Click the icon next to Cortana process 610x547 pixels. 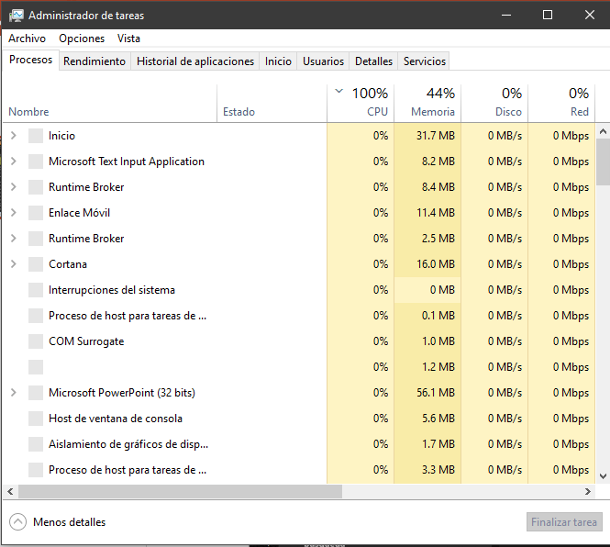36,264
